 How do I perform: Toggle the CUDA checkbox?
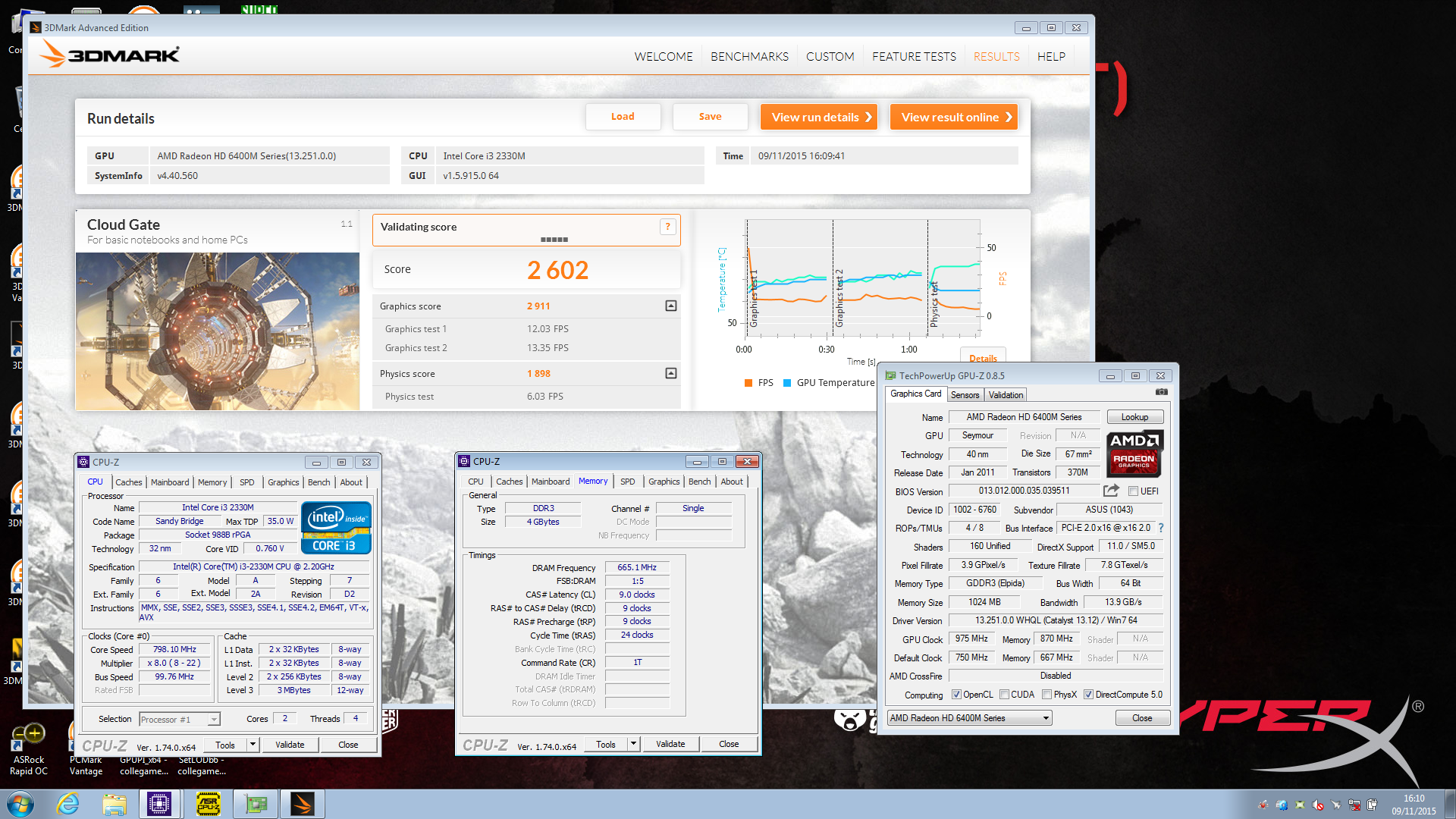[x=1004, y=695]
